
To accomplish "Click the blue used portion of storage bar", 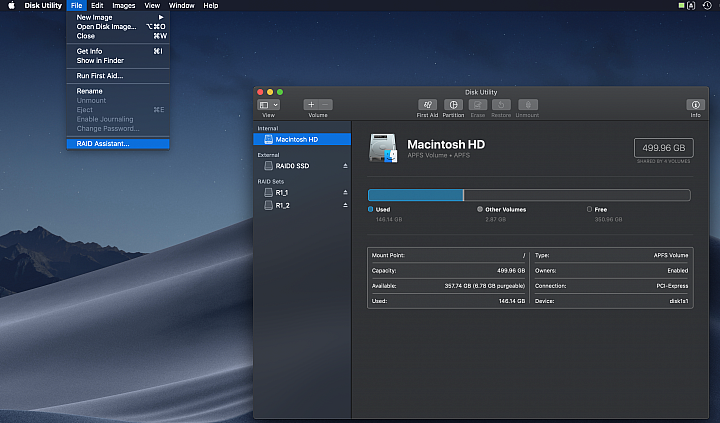I will click(x=416, y=195).
